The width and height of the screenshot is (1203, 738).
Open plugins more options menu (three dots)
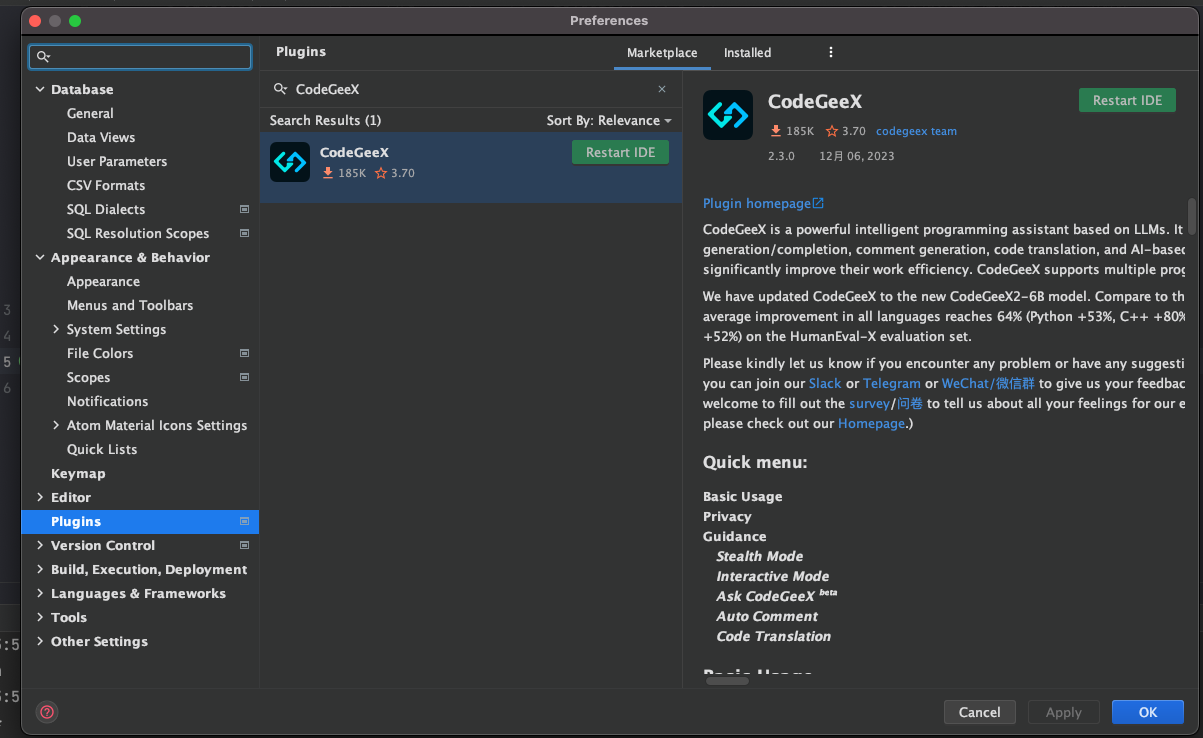[830, 52]
